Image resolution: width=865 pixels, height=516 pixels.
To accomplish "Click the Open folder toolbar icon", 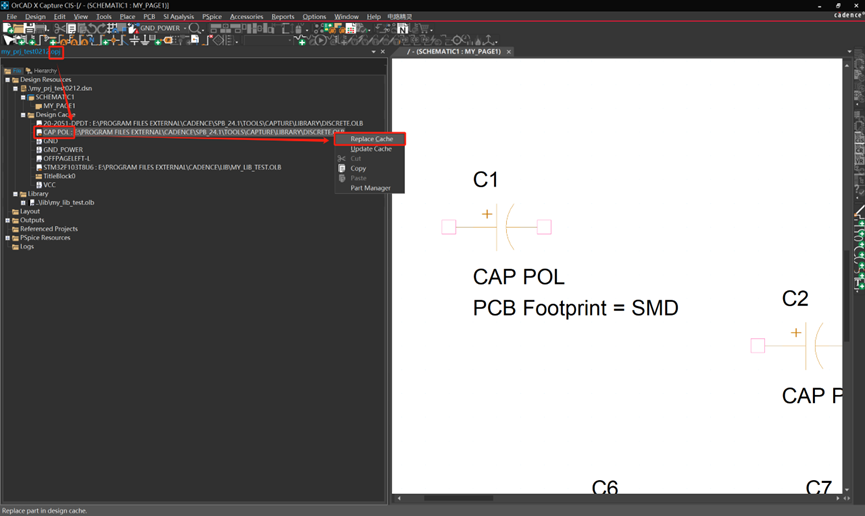I will click(x=18, y=28).
